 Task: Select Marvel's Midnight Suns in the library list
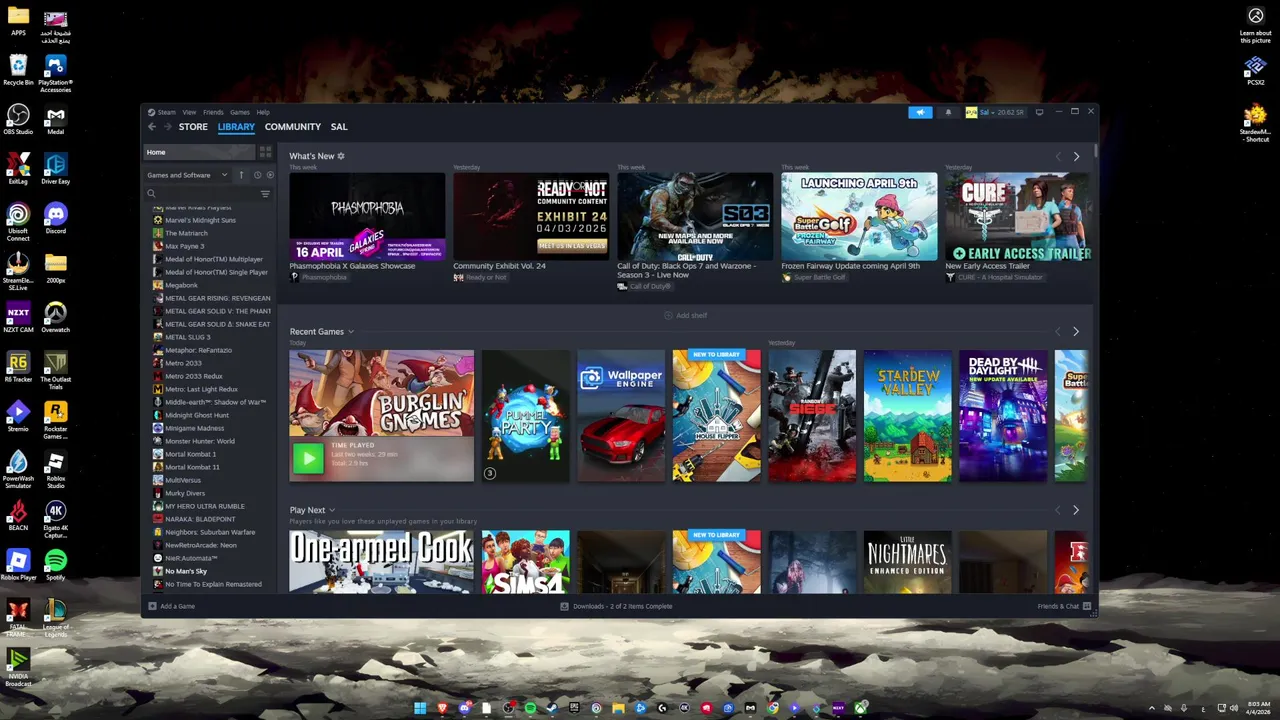pos(200,220)
